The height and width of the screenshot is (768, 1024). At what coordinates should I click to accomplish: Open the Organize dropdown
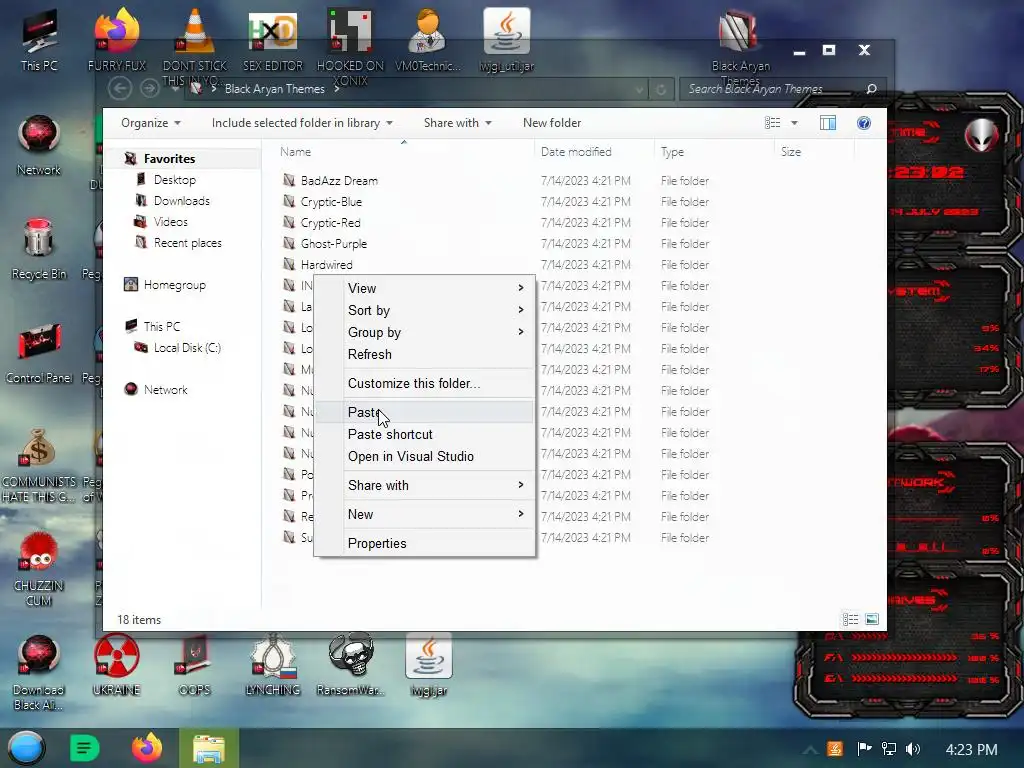(151, 123)
